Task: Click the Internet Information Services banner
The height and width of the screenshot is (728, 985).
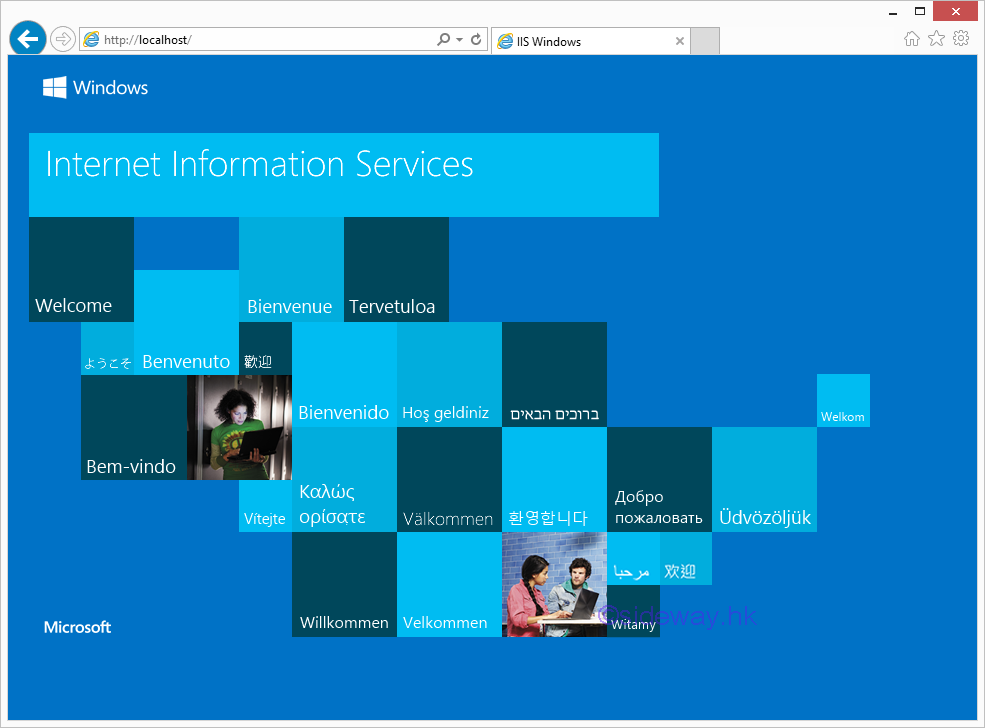Action: pyautogui.click(x=343, y=174)
